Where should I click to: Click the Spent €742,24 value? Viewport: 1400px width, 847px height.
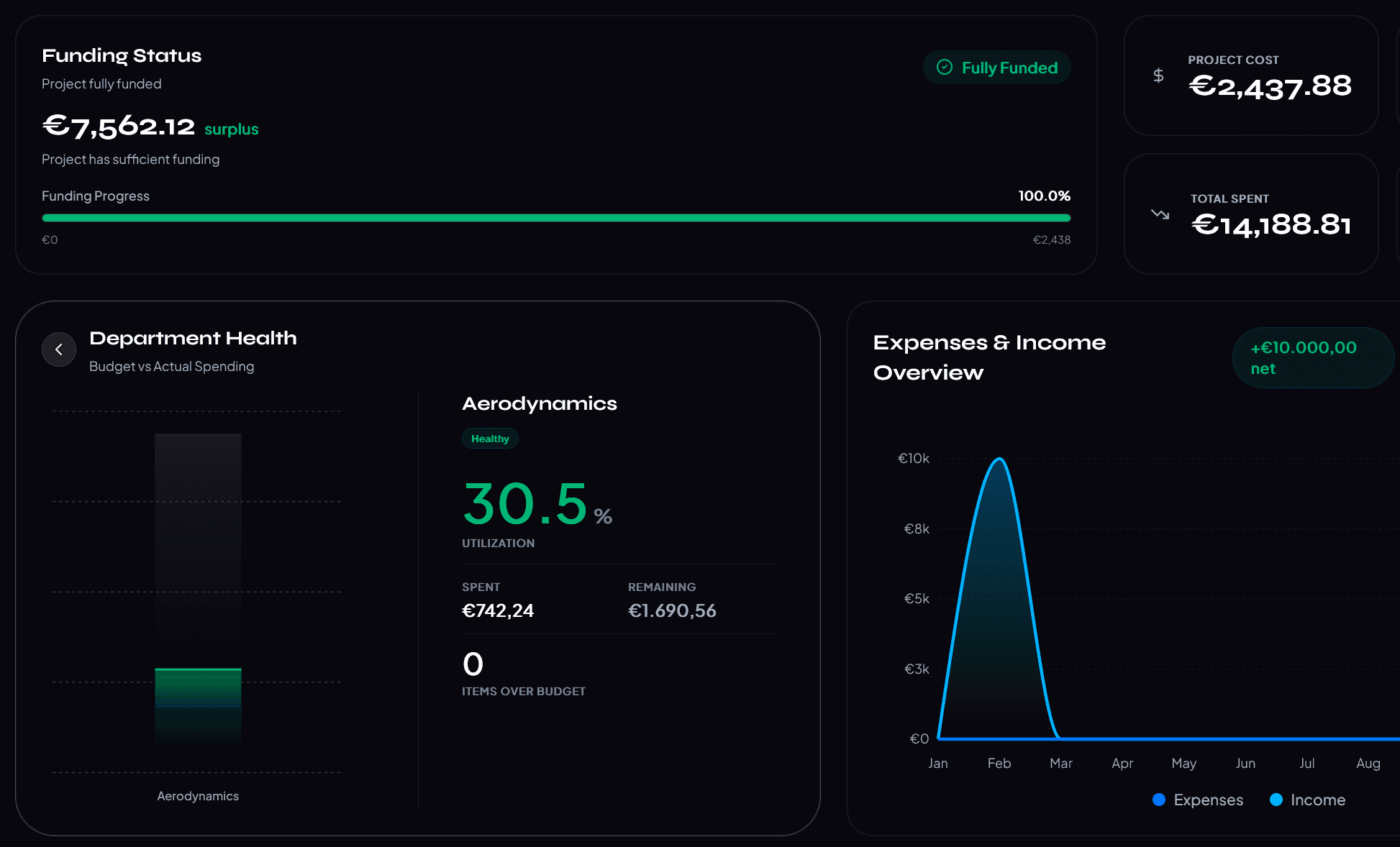[x=498, y=610]
